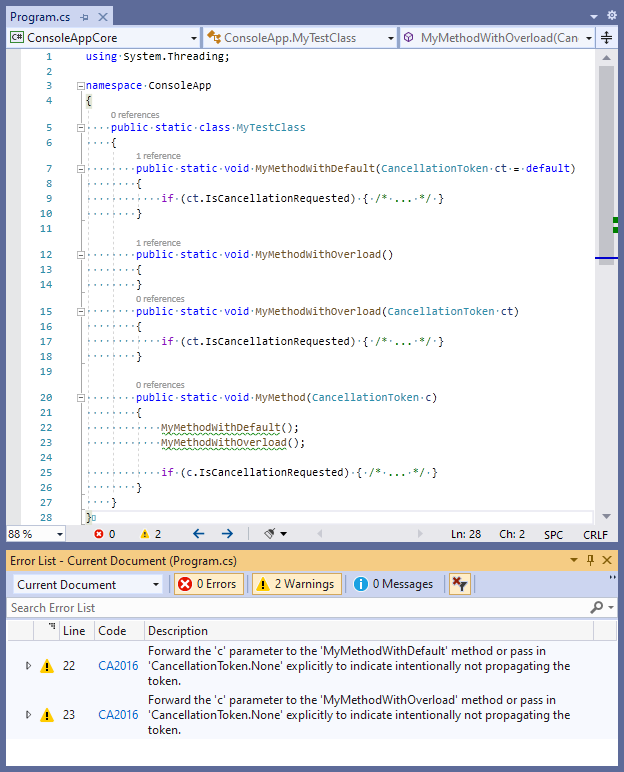This screenshot has height=772, width=624.
Task: Pin the Program.cs tab
Action: 84,17
